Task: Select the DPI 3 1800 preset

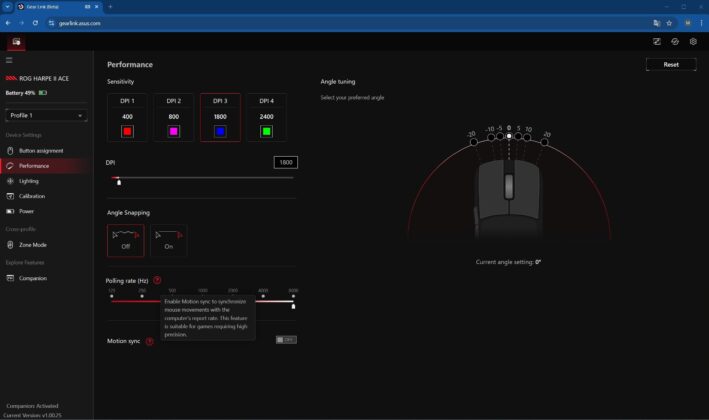Action: (220, 118)
